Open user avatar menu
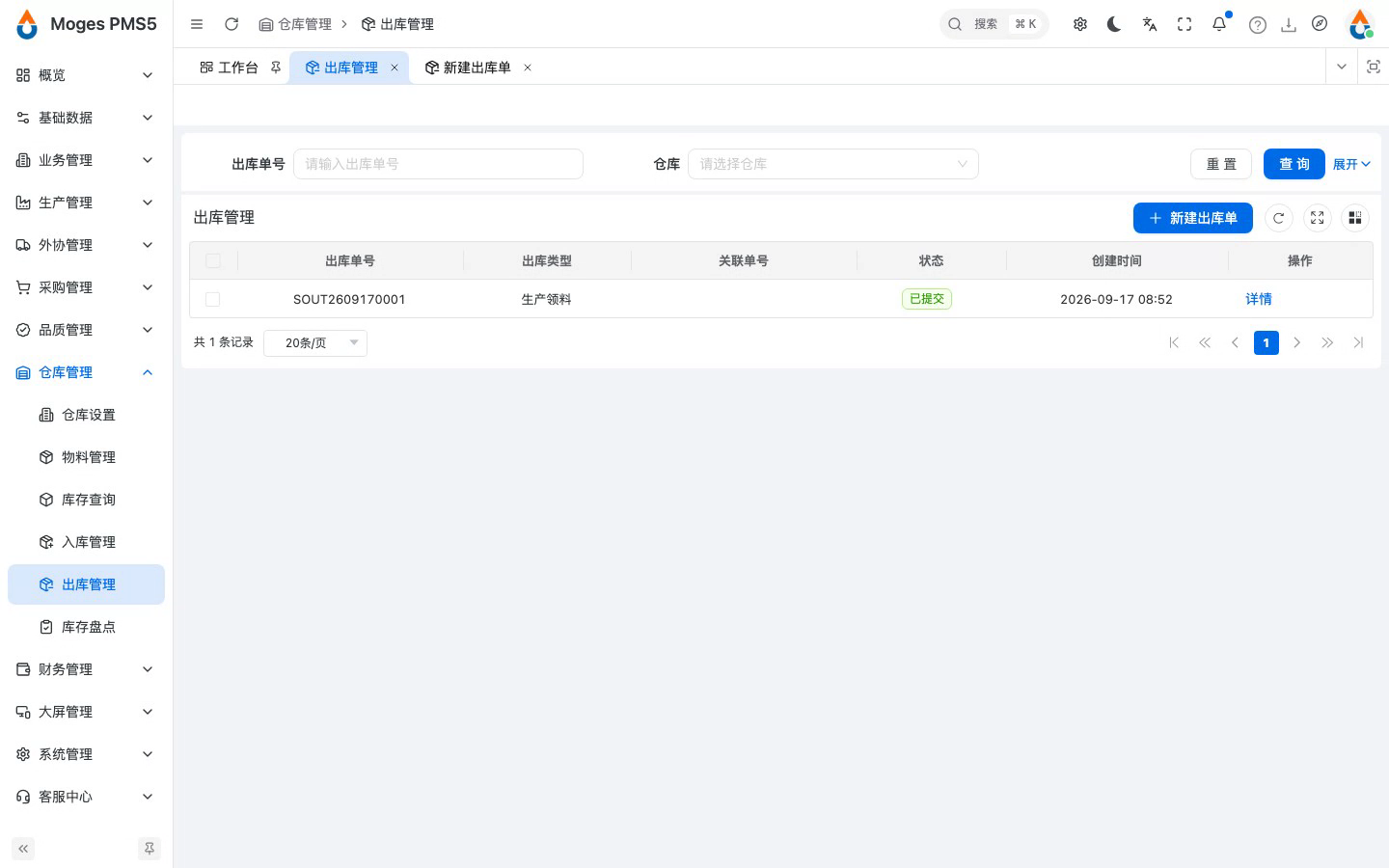Image resolution: width=1389 pixels, height=868 pixels. click(1360, 24)
